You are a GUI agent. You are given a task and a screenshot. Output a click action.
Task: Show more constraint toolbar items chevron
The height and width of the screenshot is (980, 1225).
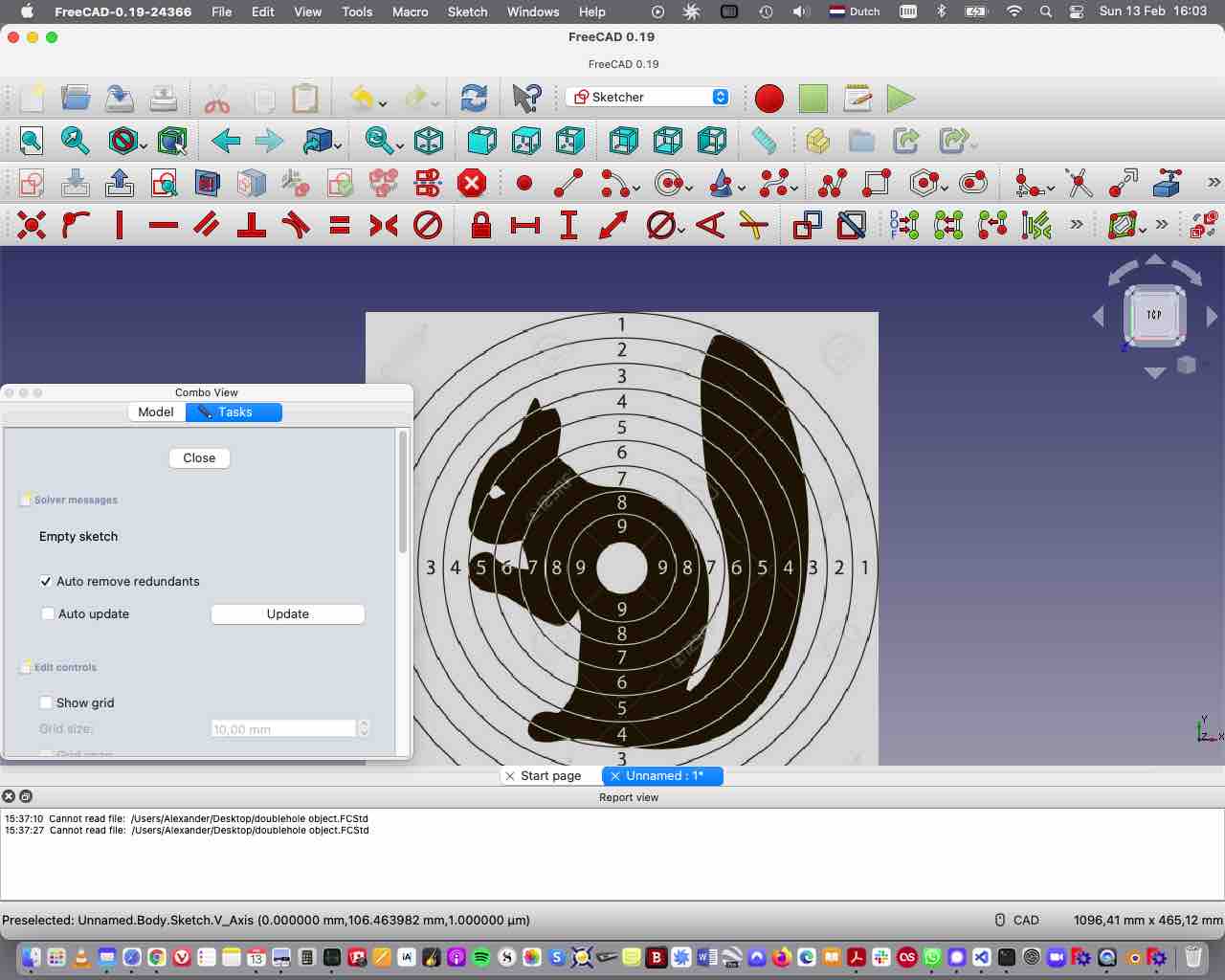coord(1077,225)
